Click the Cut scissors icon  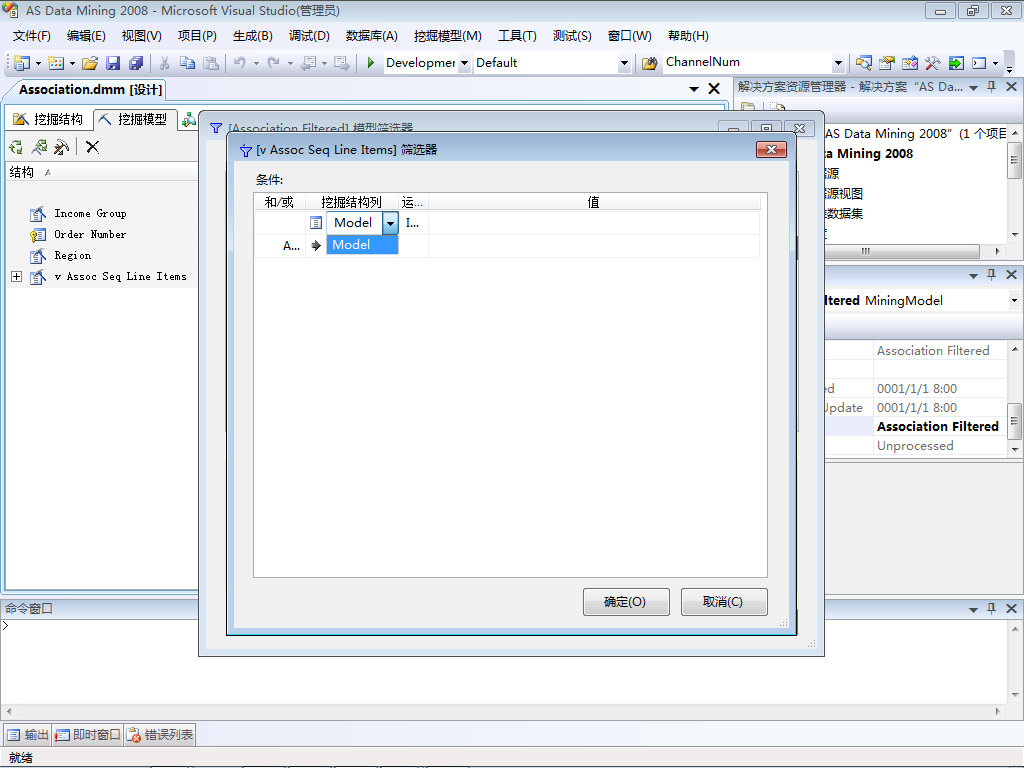(x=165, y=63)
